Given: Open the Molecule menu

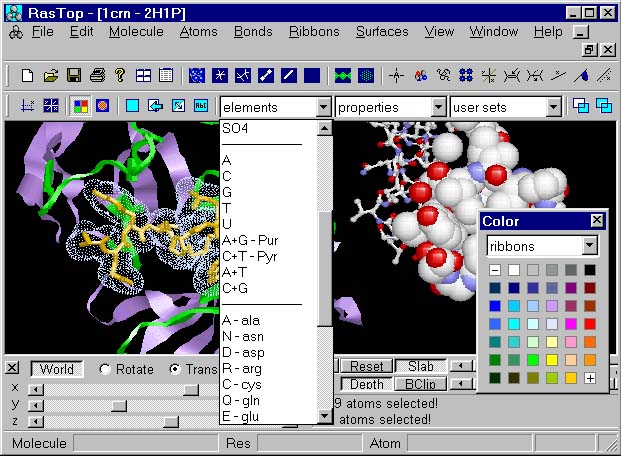Looking at the screenshot, I should click(x=136, y=32).
